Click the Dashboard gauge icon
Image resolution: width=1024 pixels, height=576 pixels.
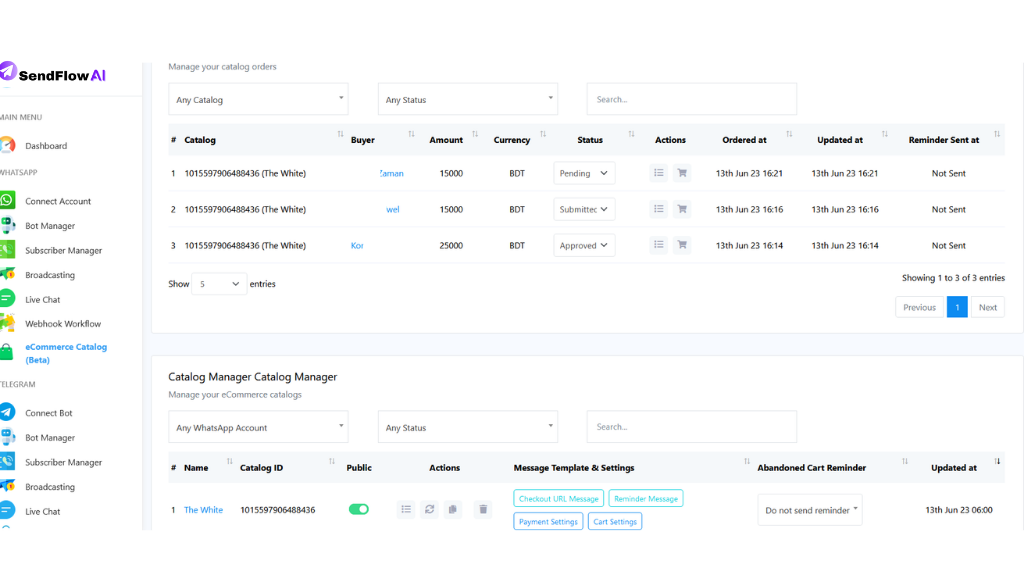7,145
